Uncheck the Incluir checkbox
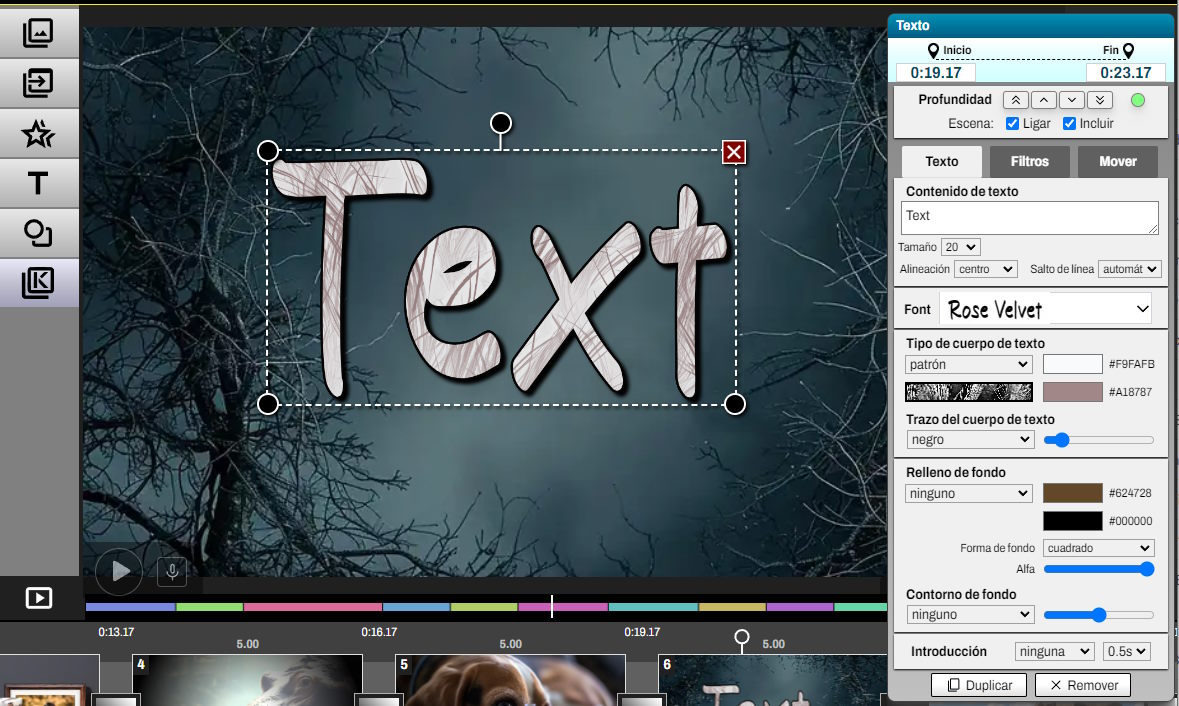Screen dimensions: 1179x706 [x=1069, y=124]
